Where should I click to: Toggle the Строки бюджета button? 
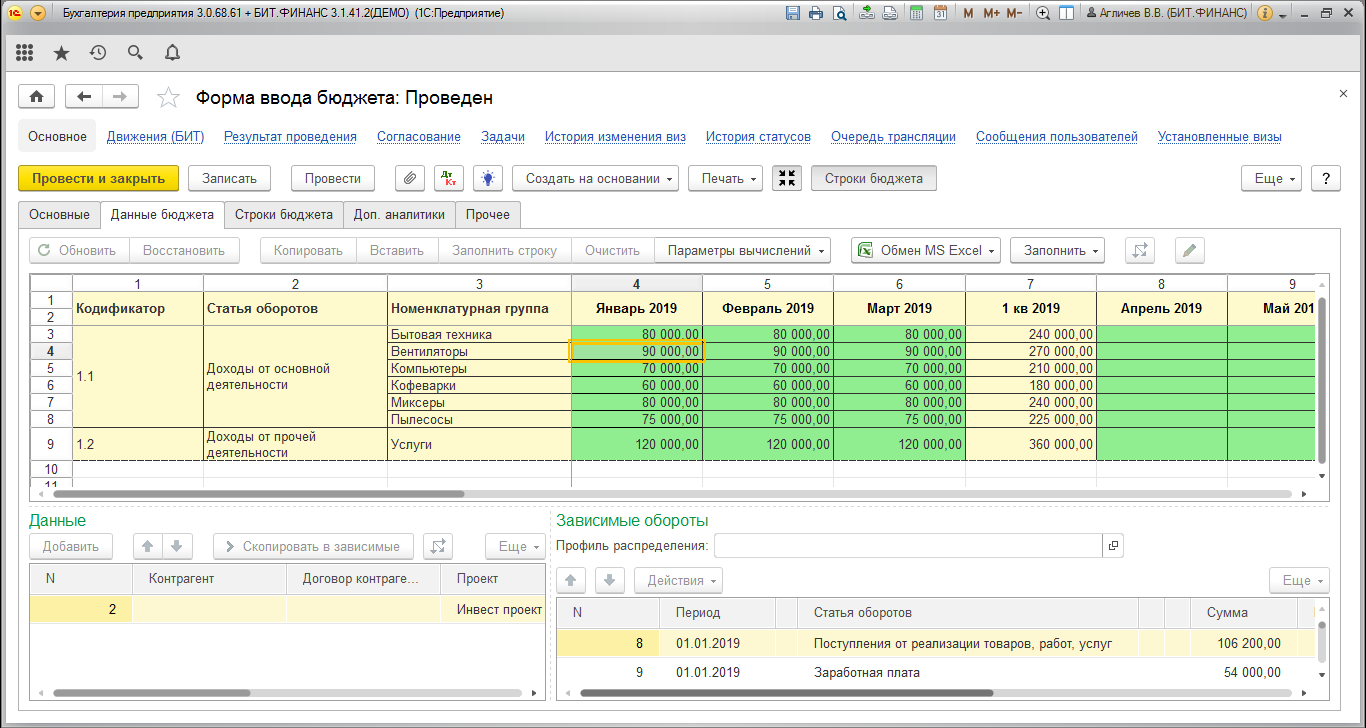pyautogui.click(x=873, y=178)
